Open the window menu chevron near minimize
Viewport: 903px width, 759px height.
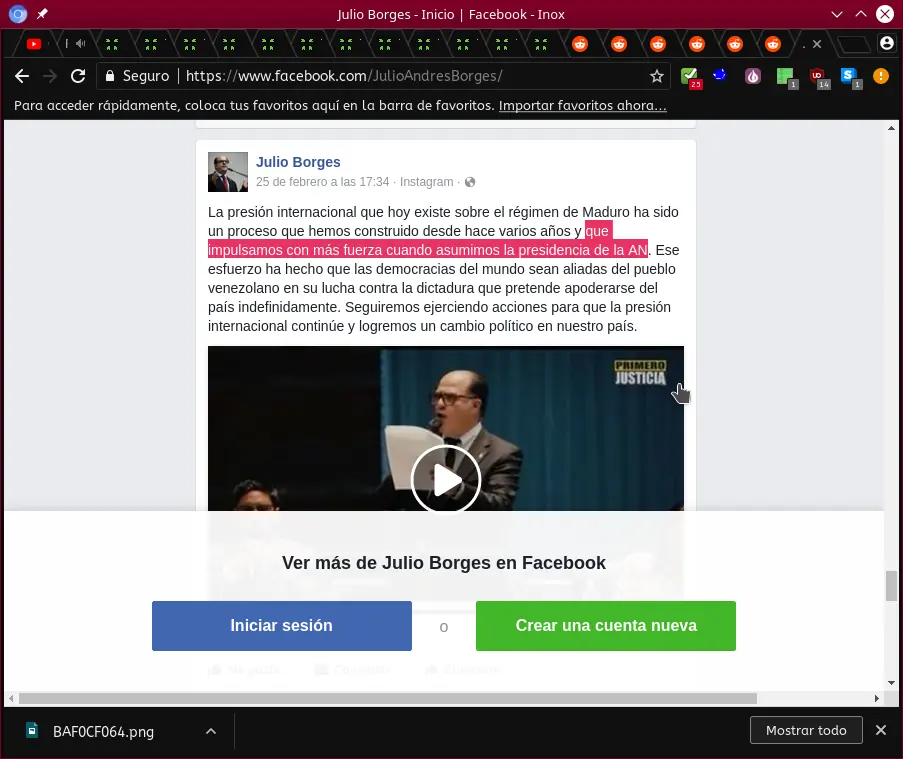click(x=836, y=14)
